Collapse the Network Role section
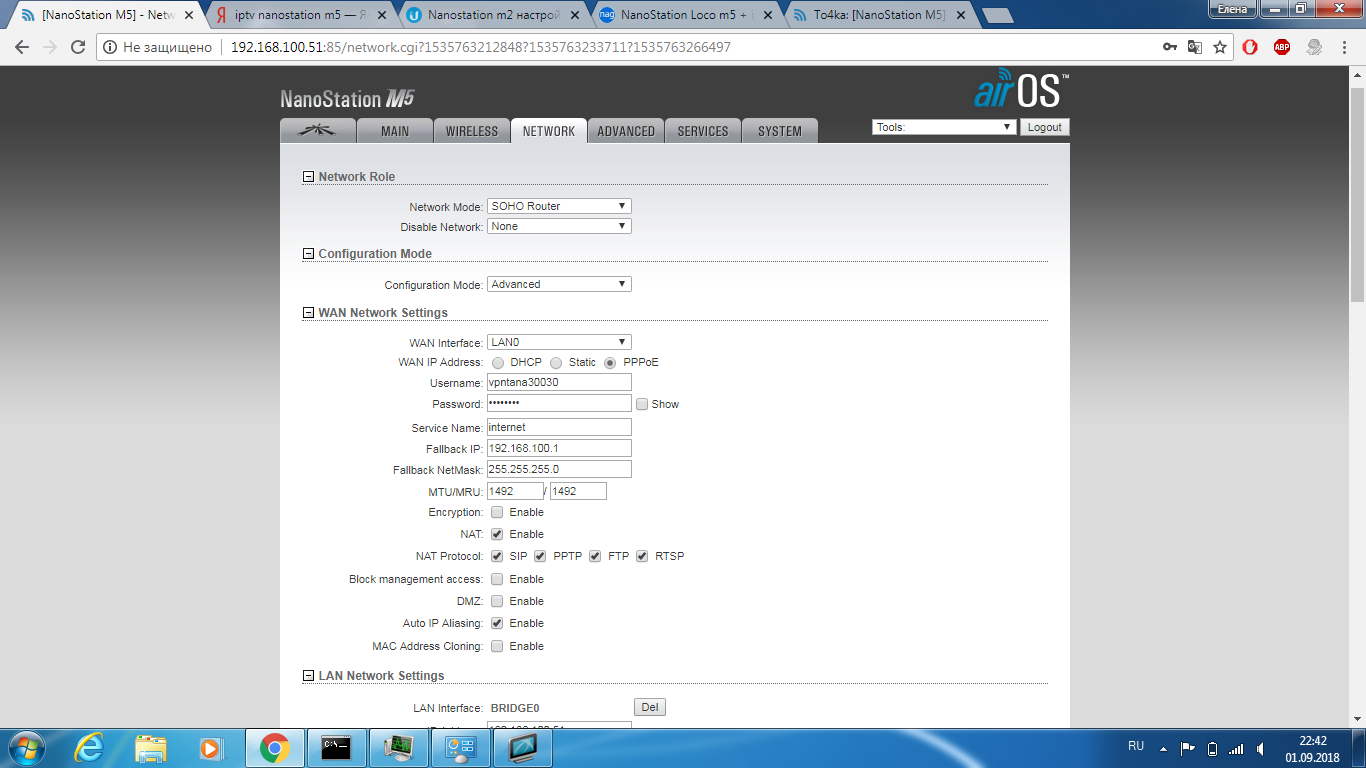The height and width of the screenshot is (768, 1366). (308, 177)
